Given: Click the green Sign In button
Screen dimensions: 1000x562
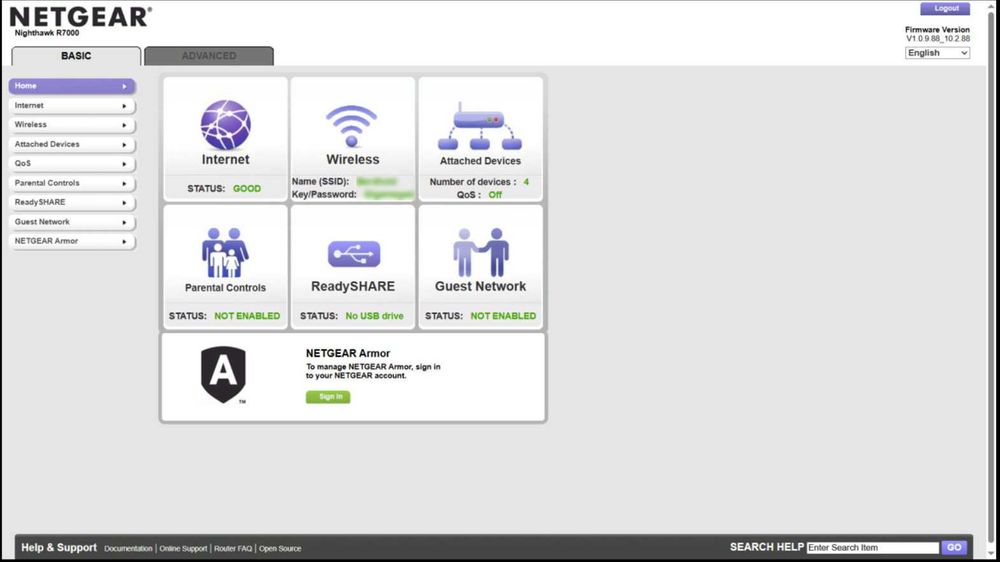Looking at the screenshot, I should coord(328,397).
